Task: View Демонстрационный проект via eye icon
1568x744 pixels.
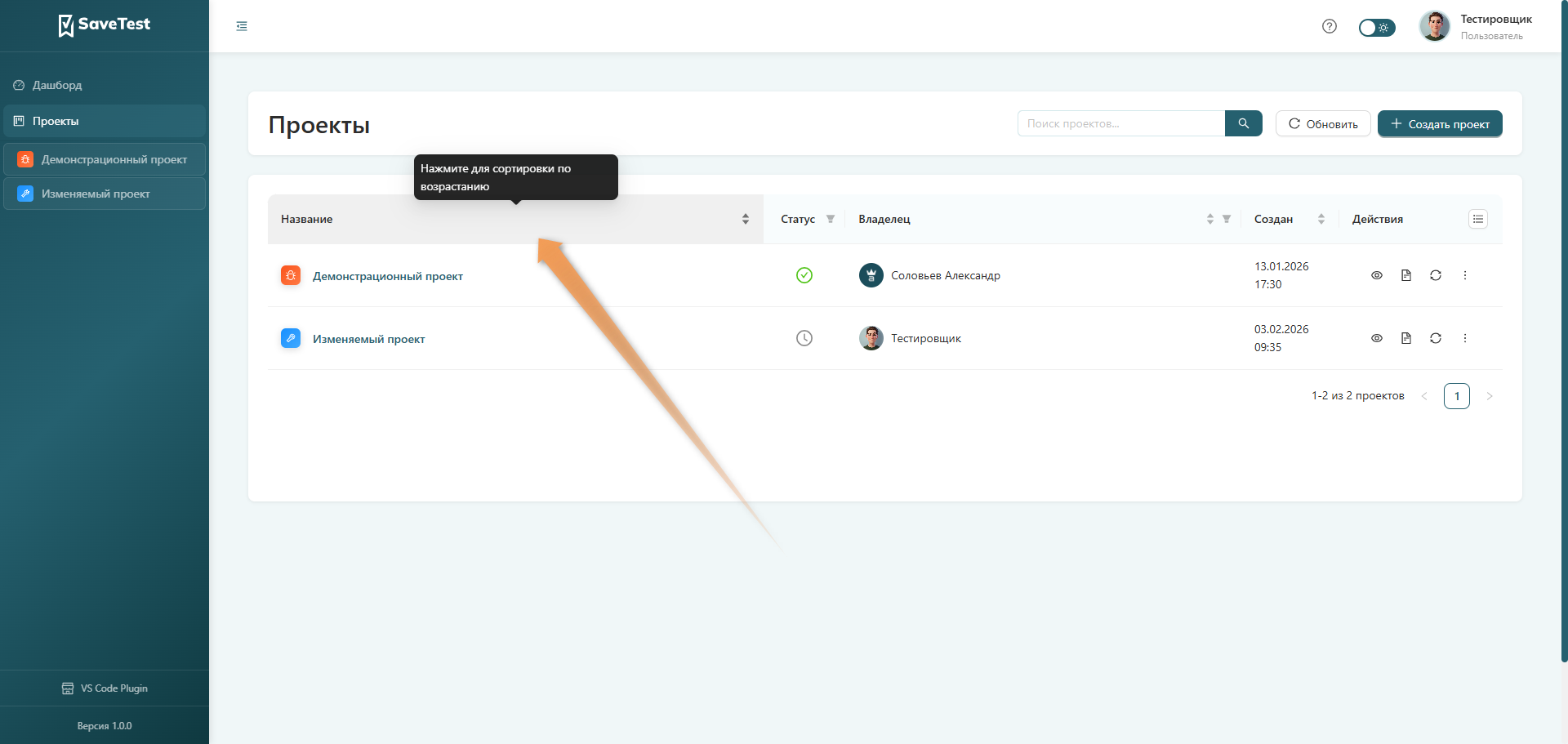Action: click(x=1376, y=275)
